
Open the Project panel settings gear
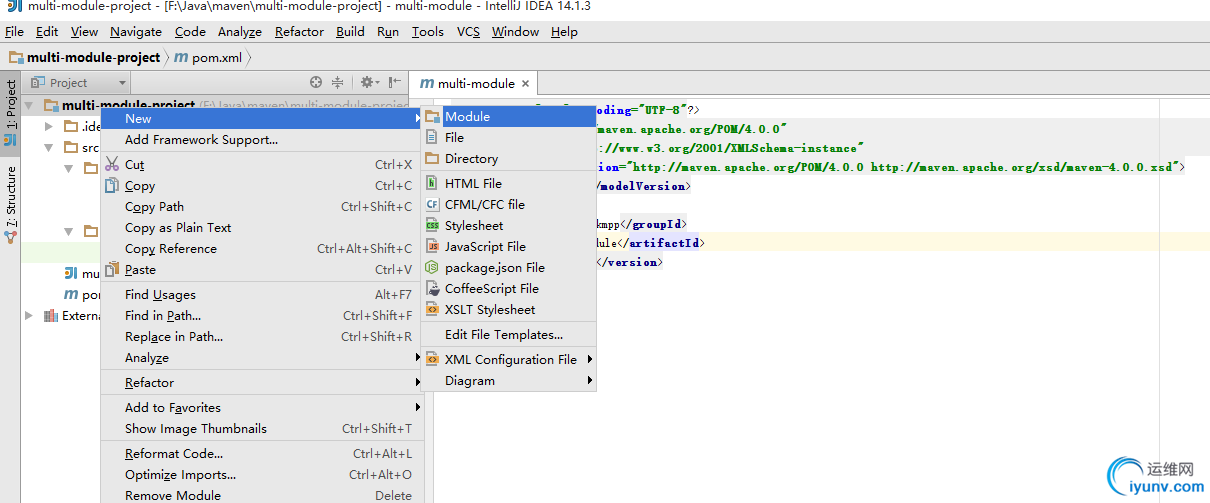click(x=368, y=82)
